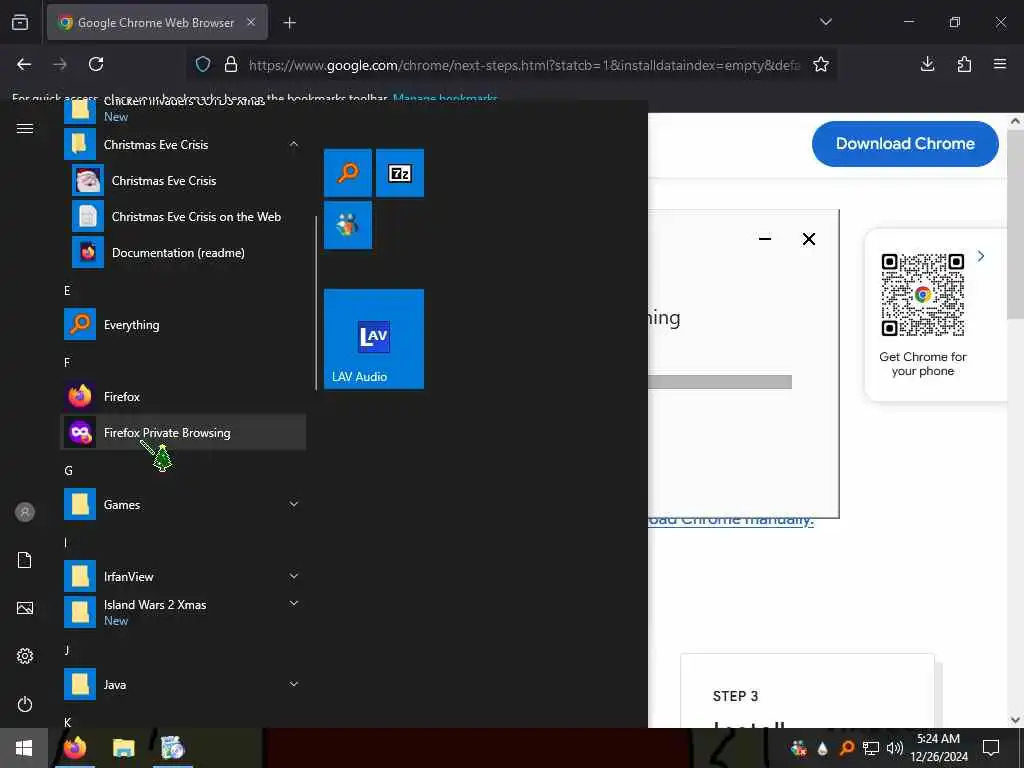
Task: Click the page progress bar
Action: pyautogui.click(x=720, y=381)
